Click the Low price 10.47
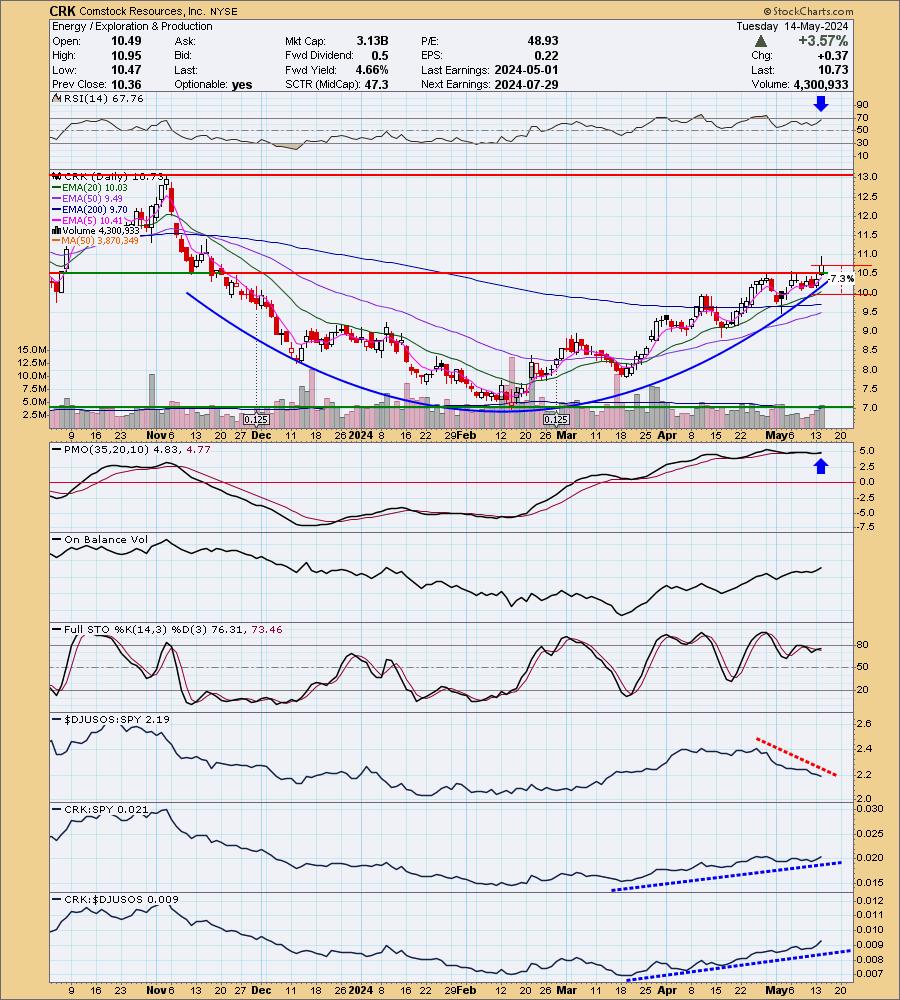Screen dimensions: 900x1000 [126, 70]
